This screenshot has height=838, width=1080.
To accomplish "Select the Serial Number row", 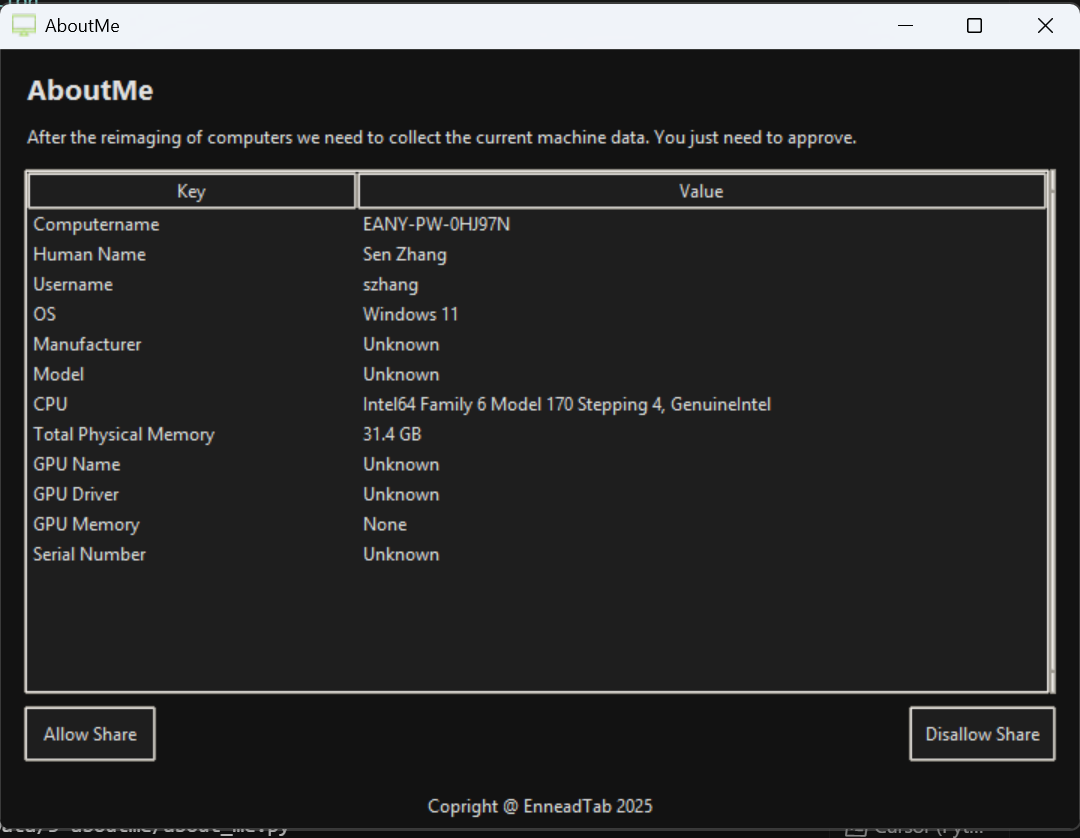I will tap(90, 555).
